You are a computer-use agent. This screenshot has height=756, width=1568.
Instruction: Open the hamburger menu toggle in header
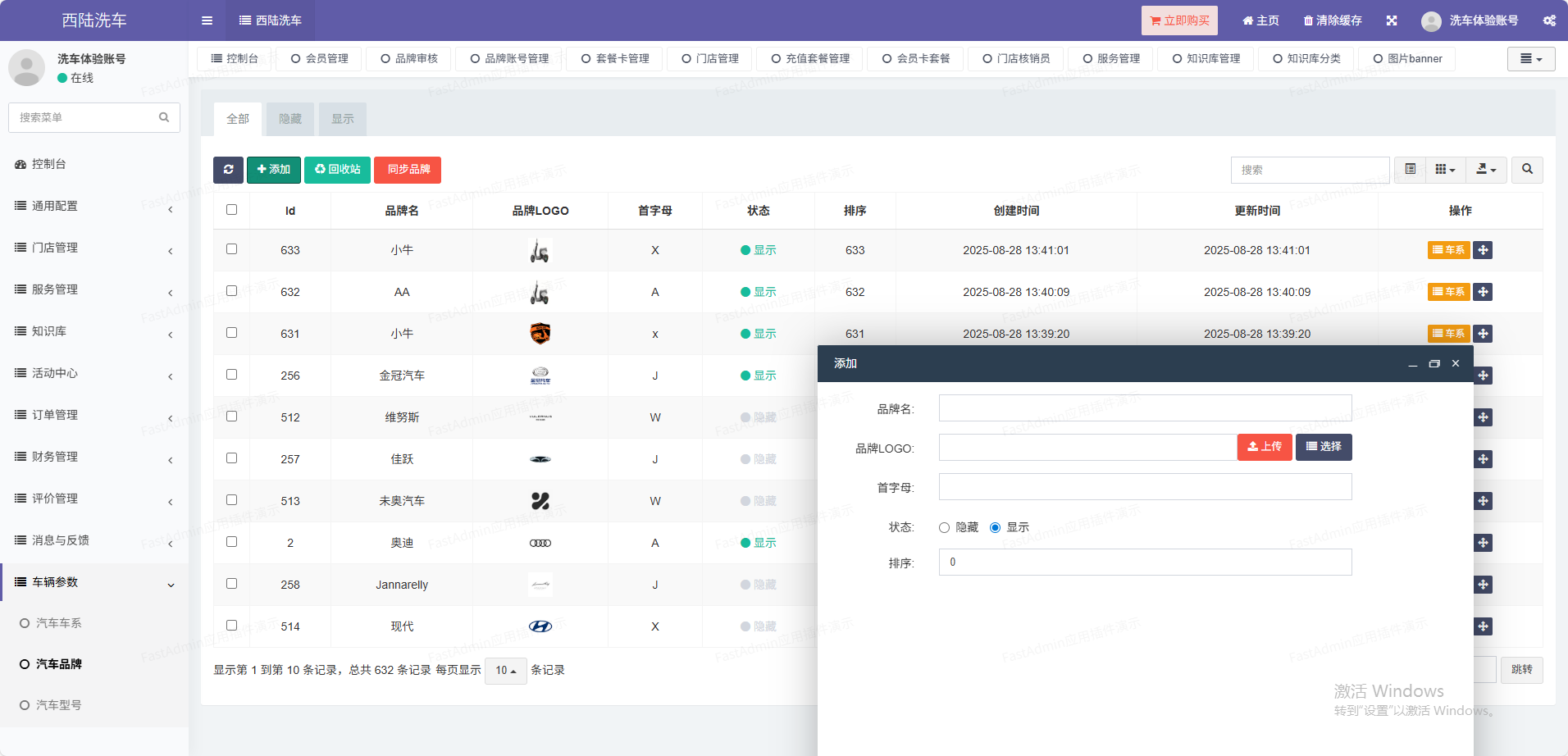point(207,20)
